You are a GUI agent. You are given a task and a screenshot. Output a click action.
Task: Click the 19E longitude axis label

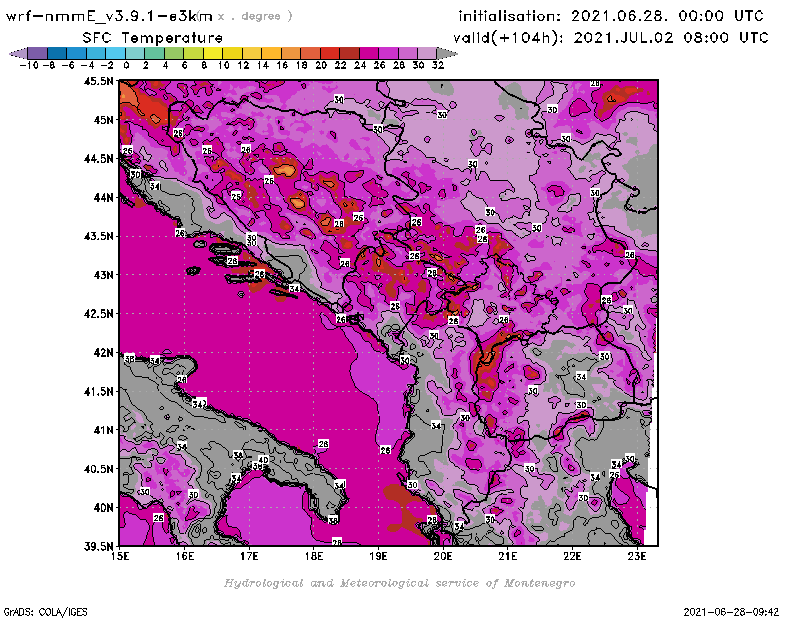point(378,556)
